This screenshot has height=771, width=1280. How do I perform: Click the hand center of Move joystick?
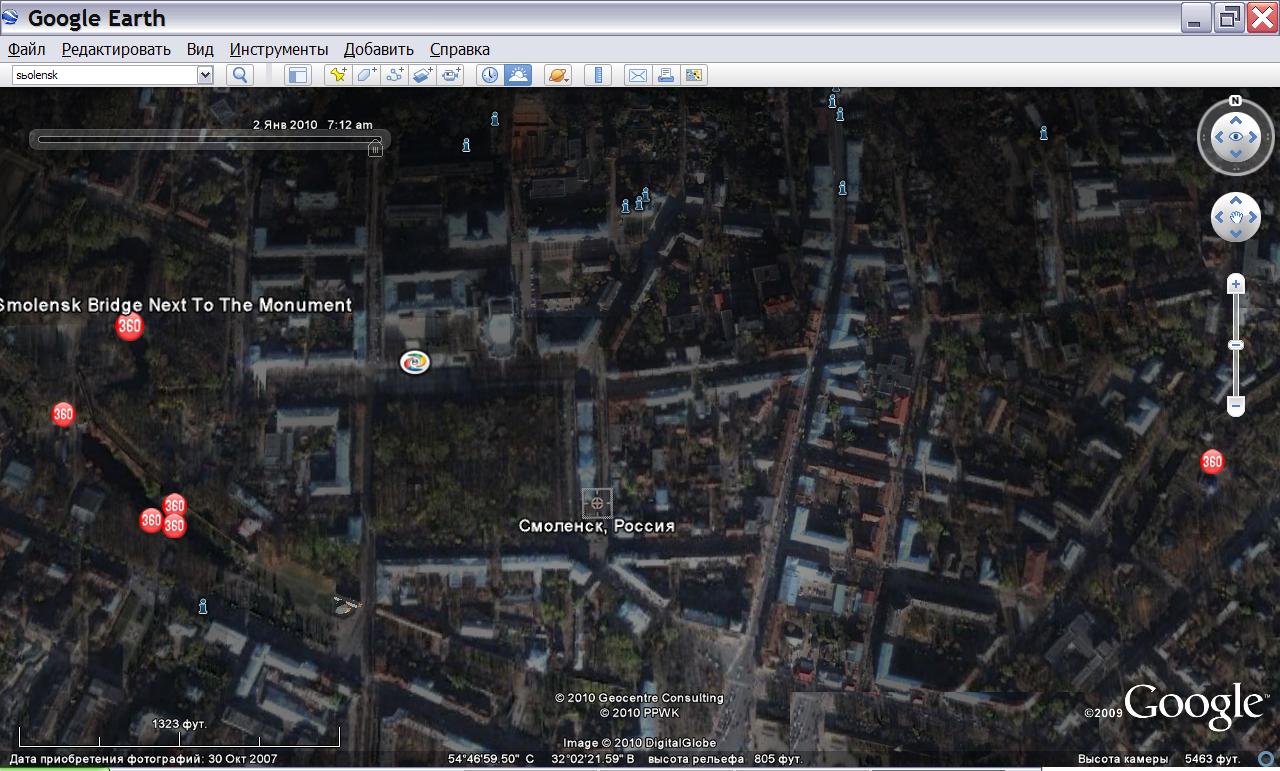point(1236,217)
